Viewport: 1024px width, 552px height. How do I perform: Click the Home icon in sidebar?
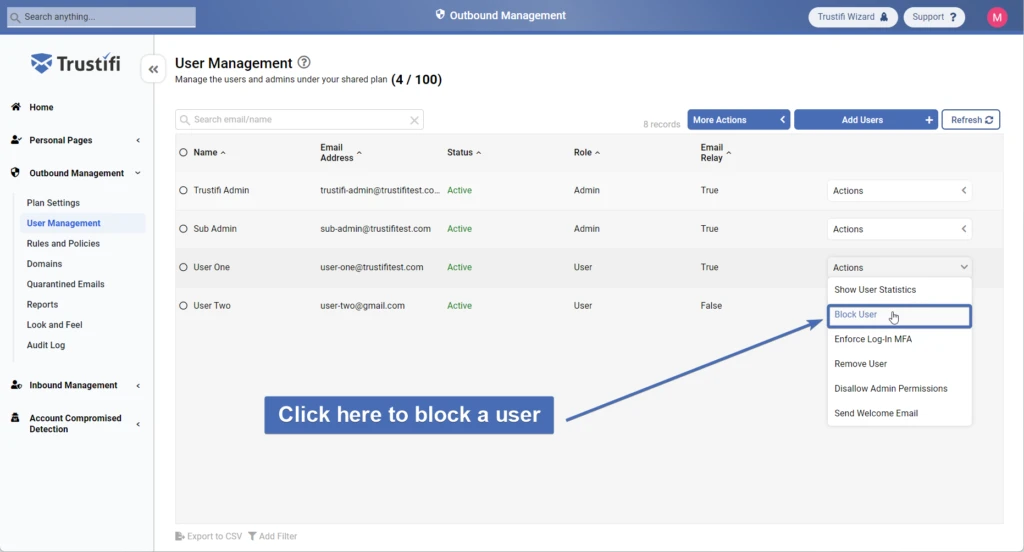tap(16, 107)
